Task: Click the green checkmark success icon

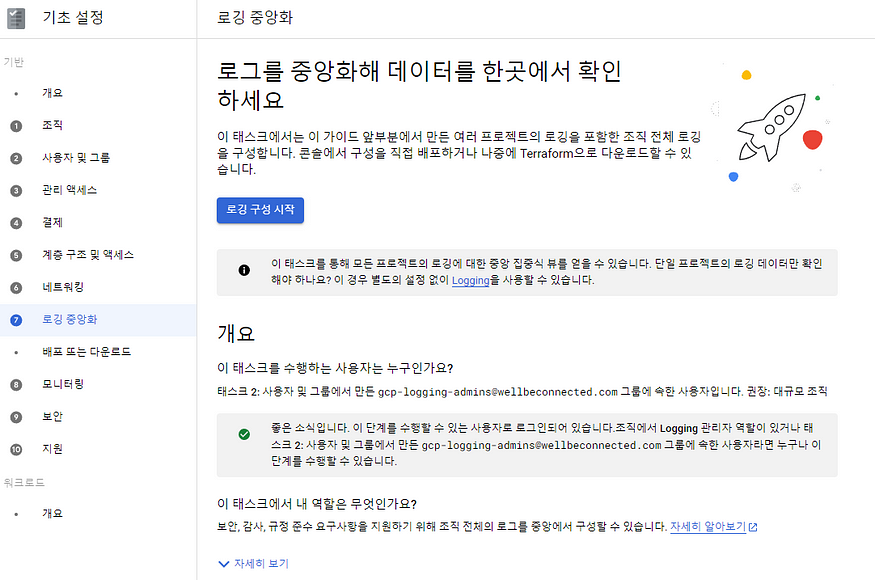Action: (244, 434)
